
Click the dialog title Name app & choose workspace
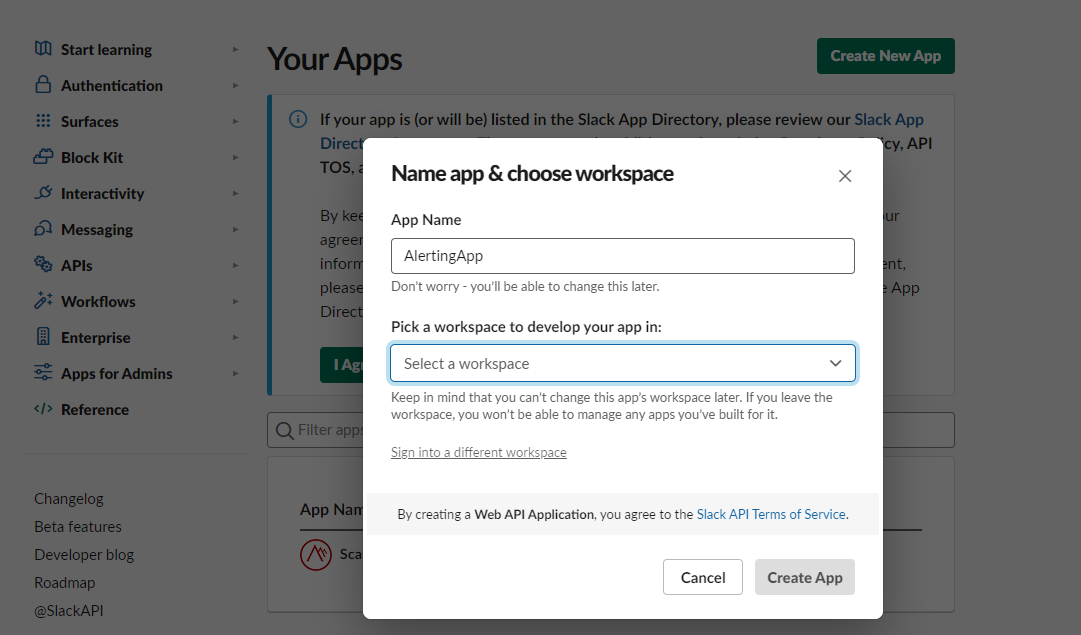[x=532, y=174]
